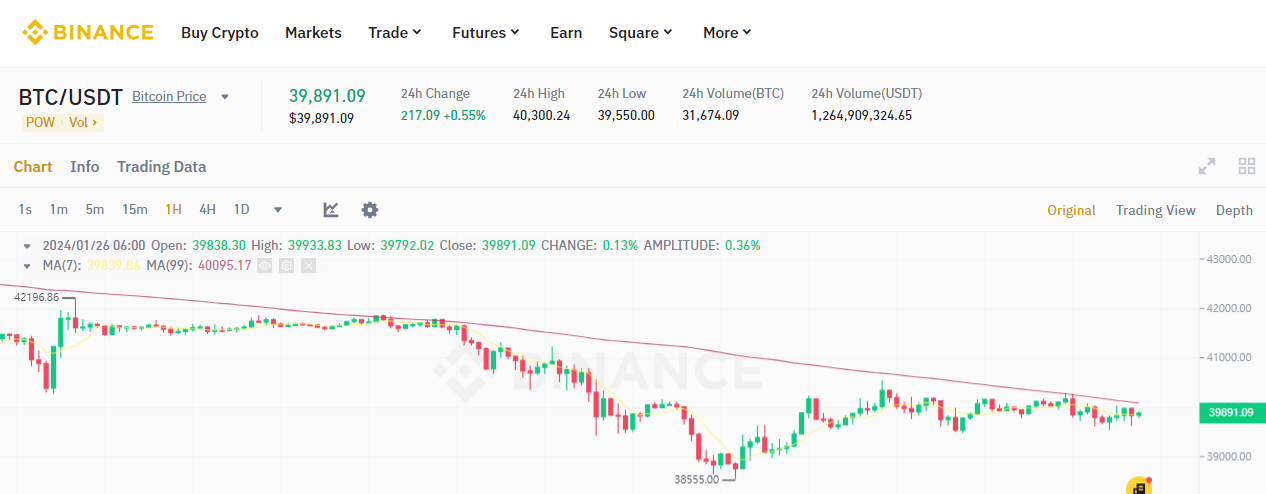1266x494 pixels.
Task: Click the MA(99) value 40095.17
Action: click(x=222, y=265)
